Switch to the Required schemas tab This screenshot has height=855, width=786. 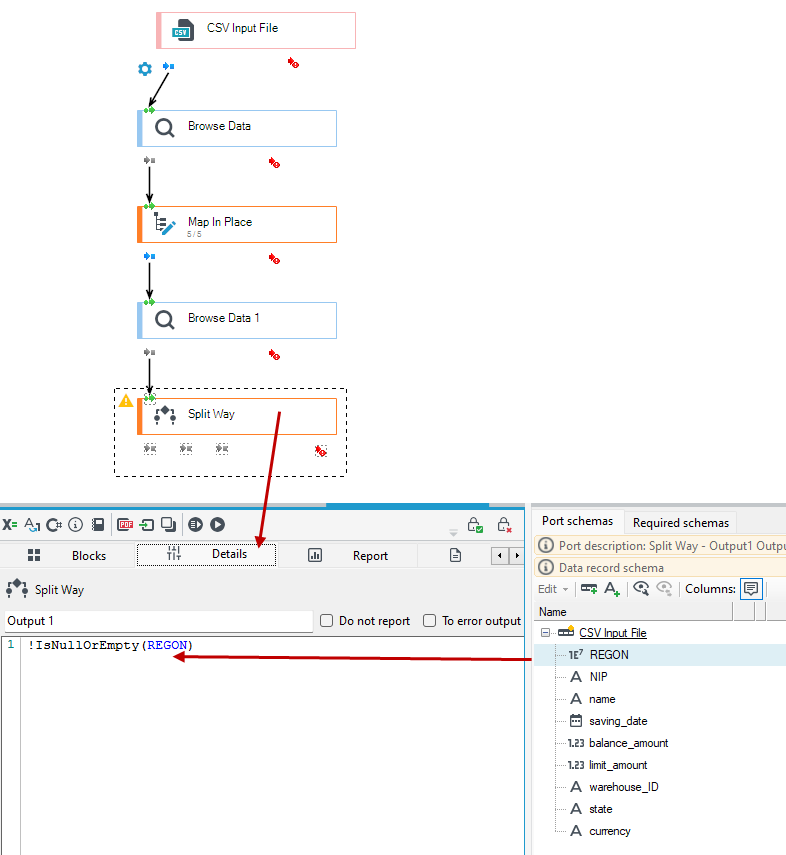point(681,523)
